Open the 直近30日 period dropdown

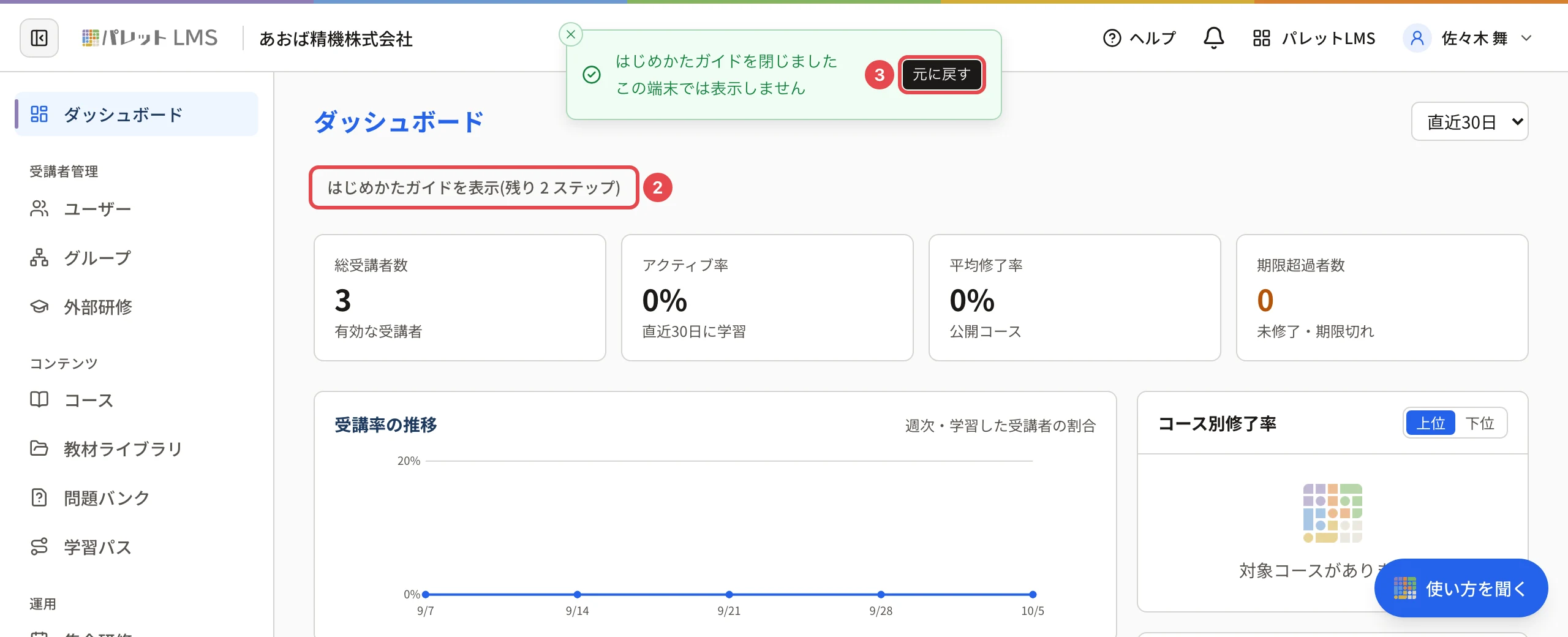1469,121
